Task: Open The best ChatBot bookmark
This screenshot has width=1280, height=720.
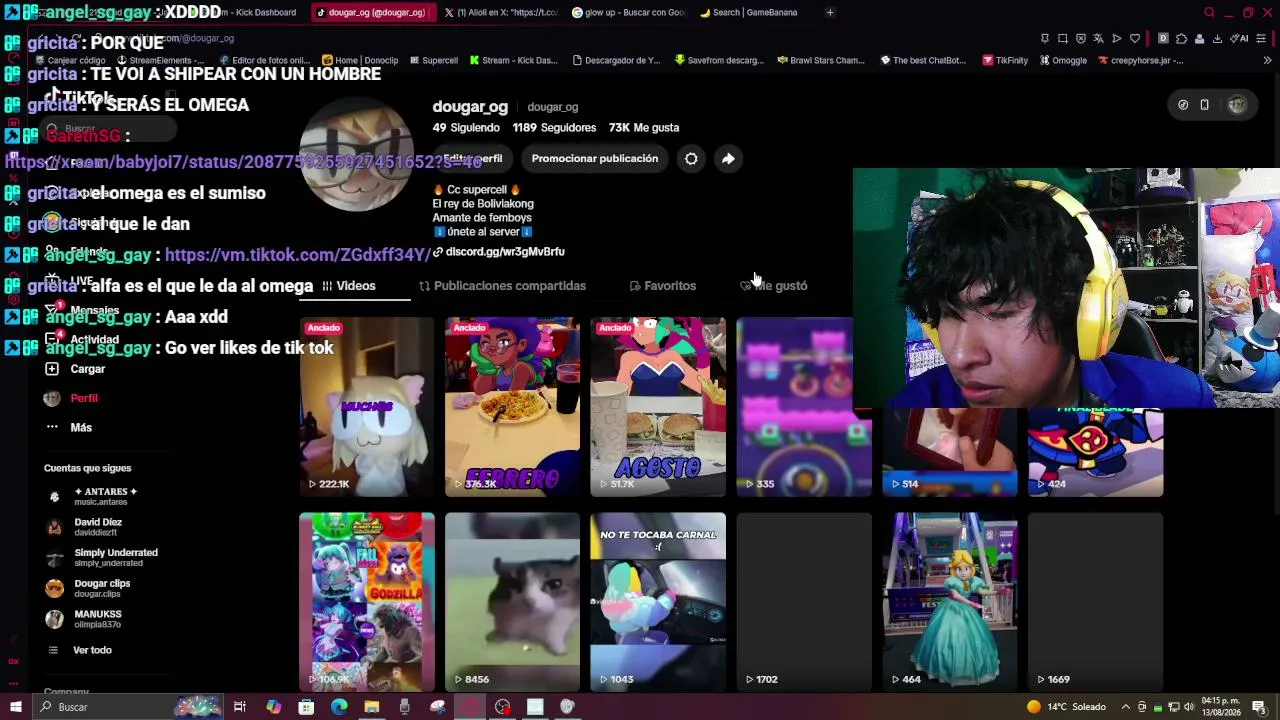Action: 923,60
